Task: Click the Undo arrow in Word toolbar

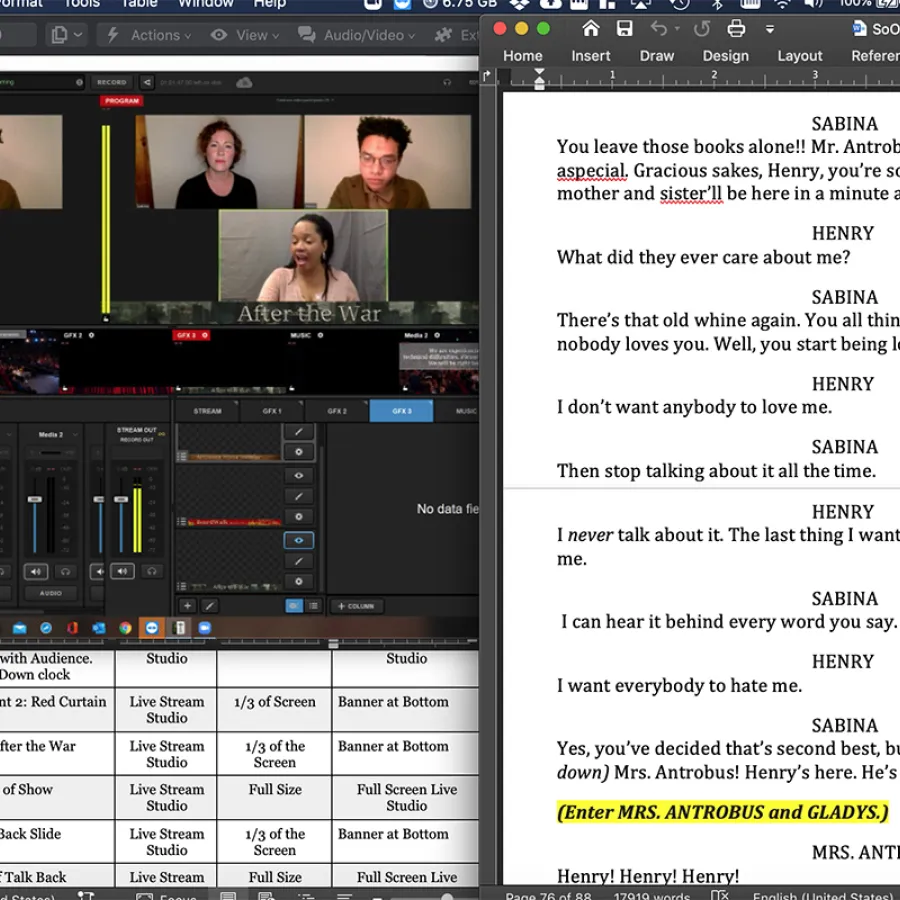Action: 659,28
